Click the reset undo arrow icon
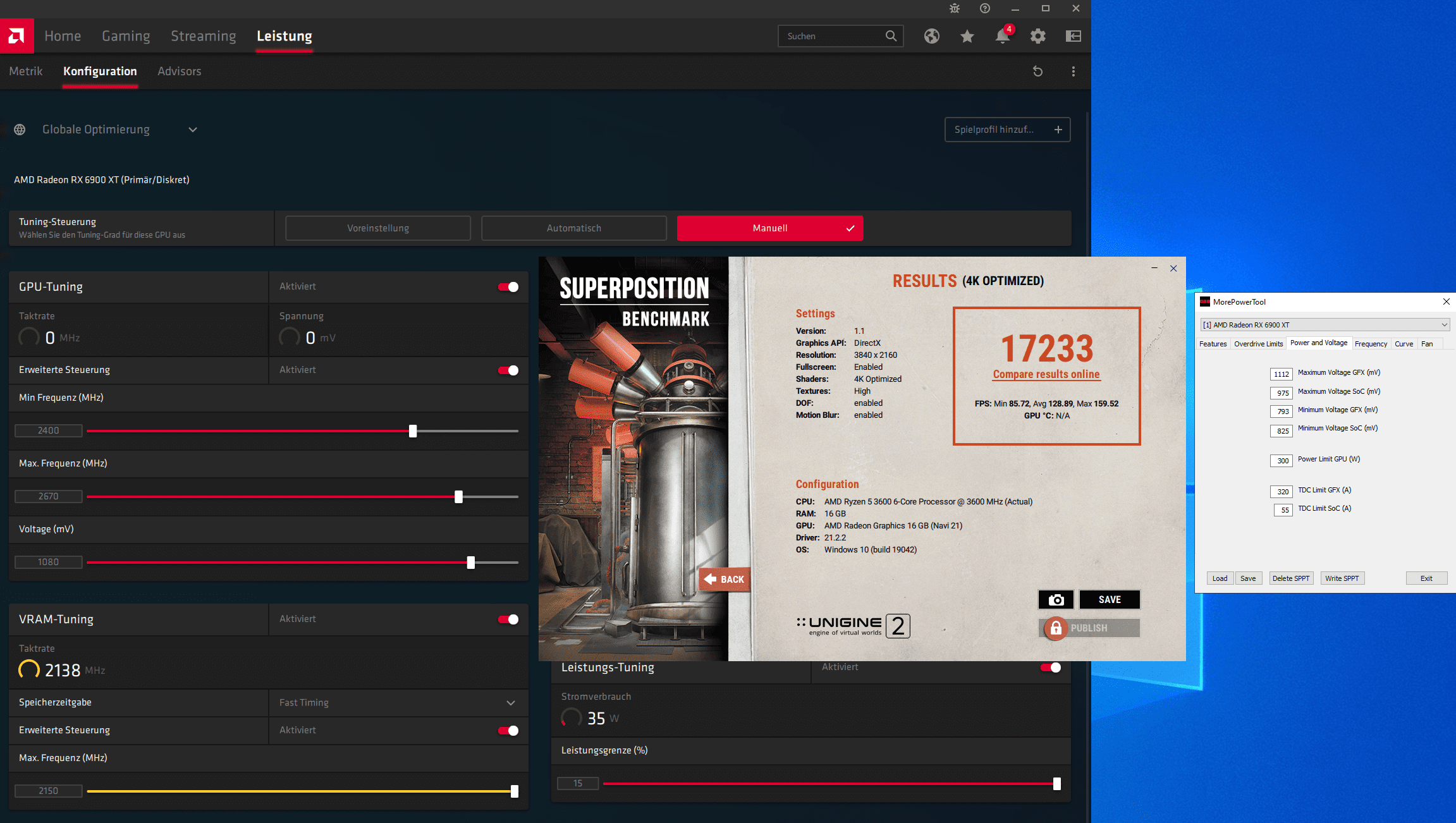 pos(1037,71)
